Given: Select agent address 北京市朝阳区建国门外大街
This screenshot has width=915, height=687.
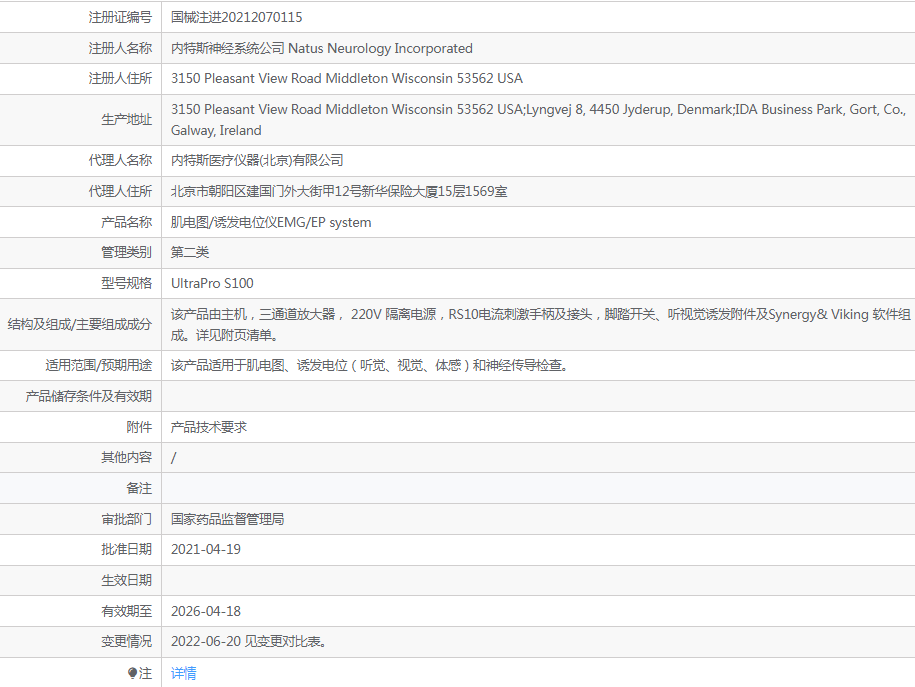Looking at the screenshot, I should click(x=339, y=191).
